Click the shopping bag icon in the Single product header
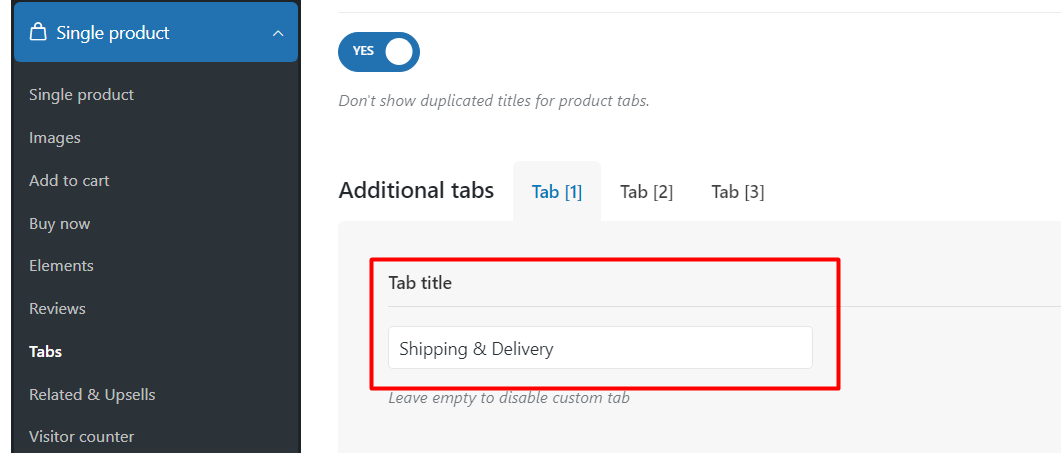This screenshot has width=1061, height=453. point(39,32)
